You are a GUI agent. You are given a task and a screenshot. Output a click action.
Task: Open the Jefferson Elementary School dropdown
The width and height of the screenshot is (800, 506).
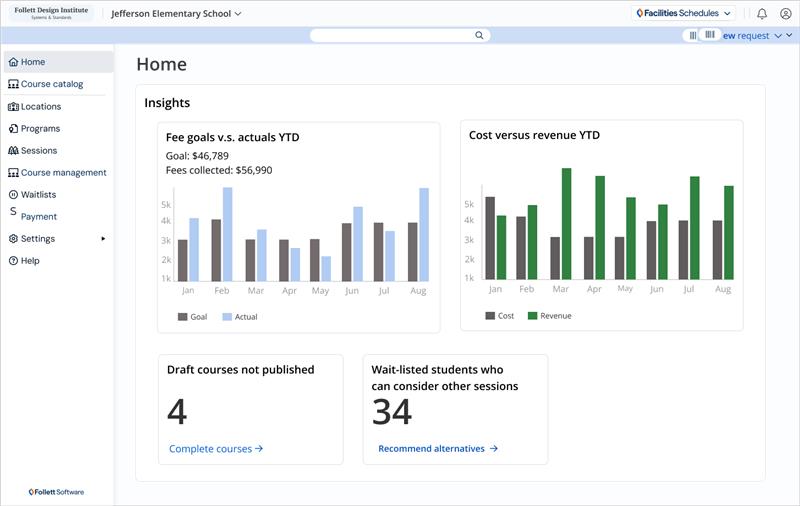[x=176, y=14]
